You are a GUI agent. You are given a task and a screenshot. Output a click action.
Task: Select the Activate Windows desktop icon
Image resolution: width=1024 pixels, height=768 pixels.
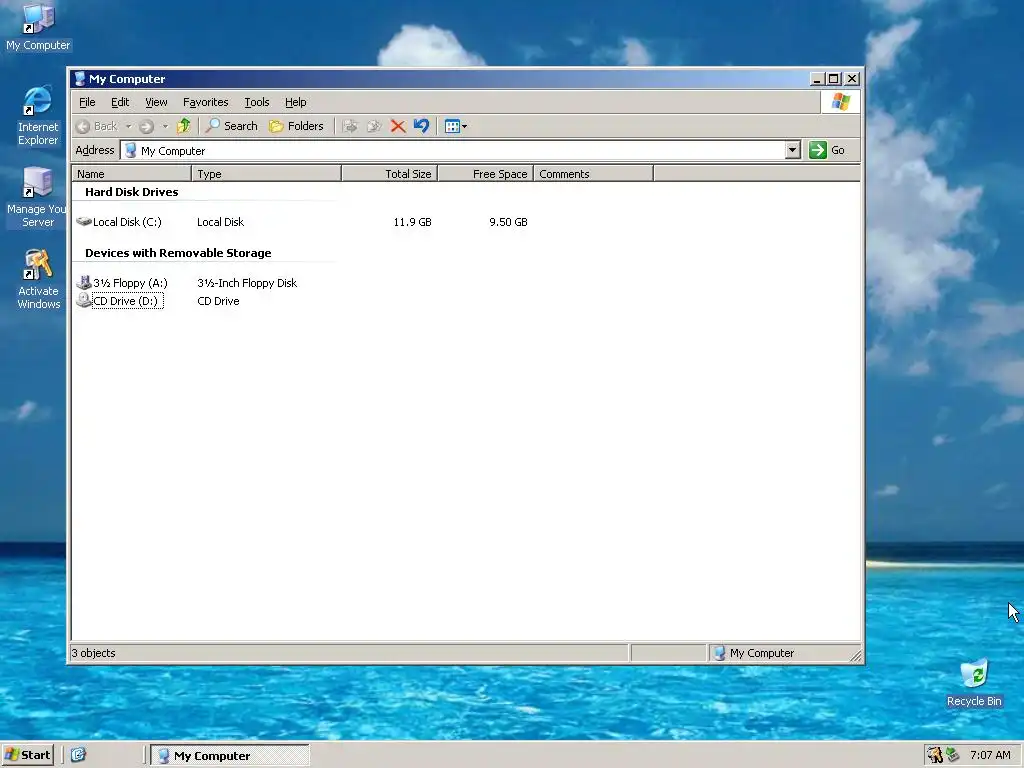[x=39, y=279]
